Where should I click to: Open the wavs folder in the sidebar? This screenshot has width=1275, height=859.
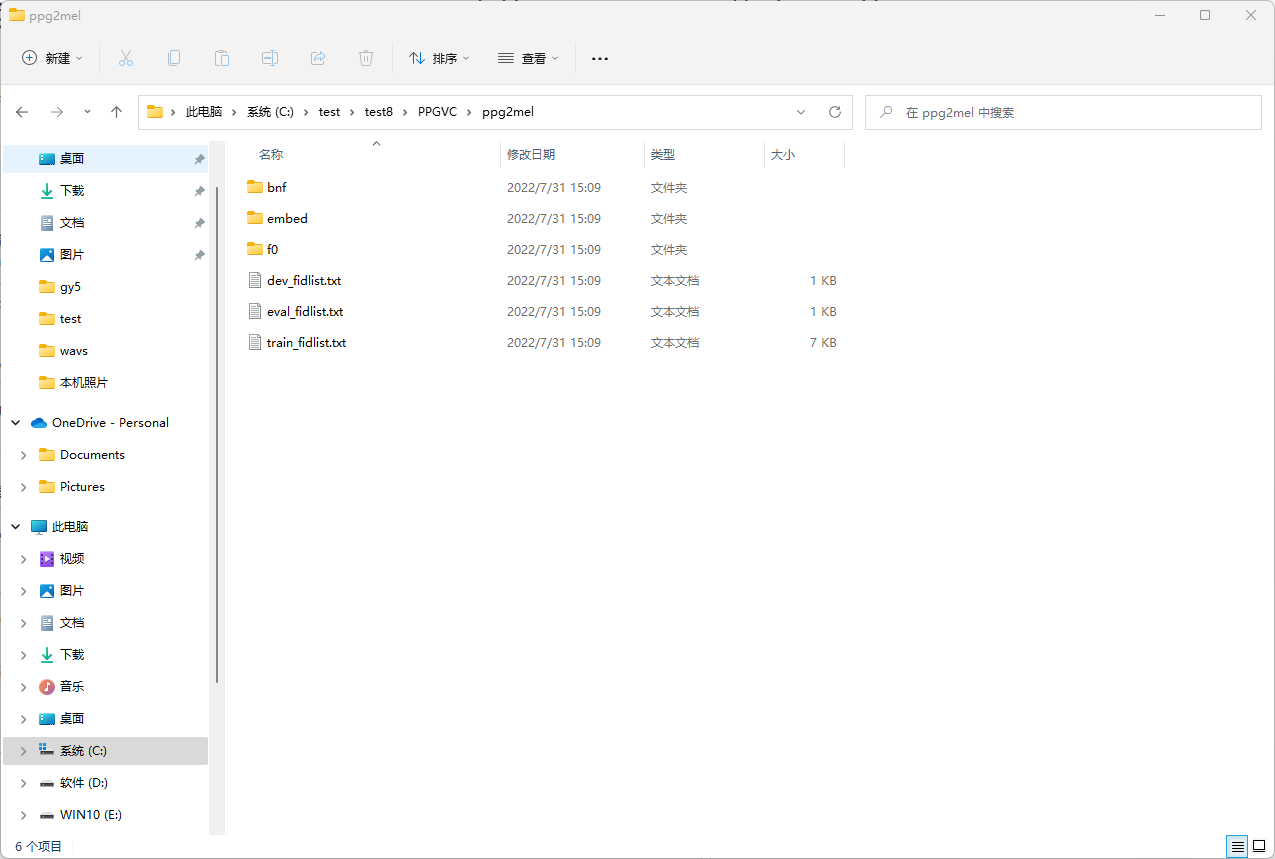coord(70,350)
